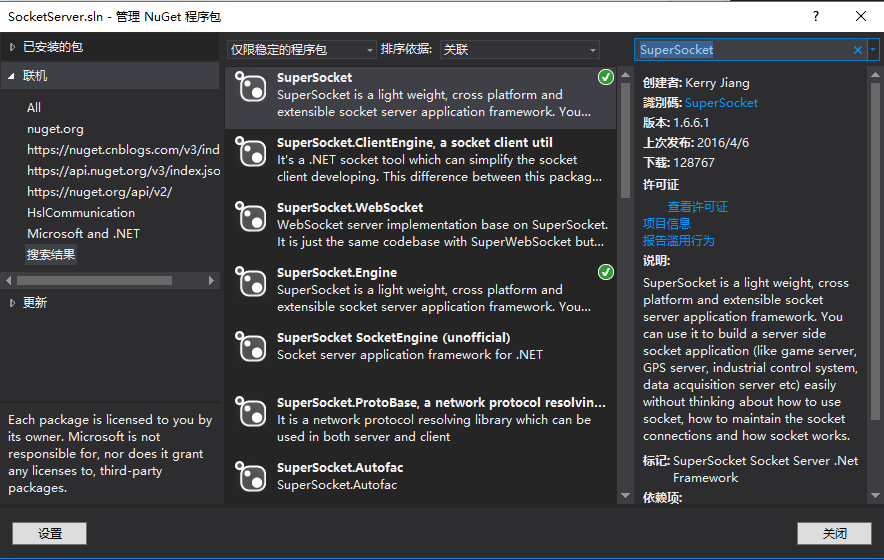Open the 查看许可证 link
The image size is (884, 560).
click(697, 207)
